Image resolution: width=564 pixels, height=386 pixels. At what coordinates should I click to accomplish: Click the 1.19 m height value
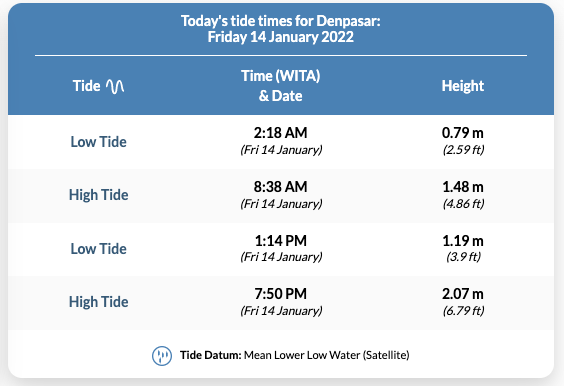point(463,241)
